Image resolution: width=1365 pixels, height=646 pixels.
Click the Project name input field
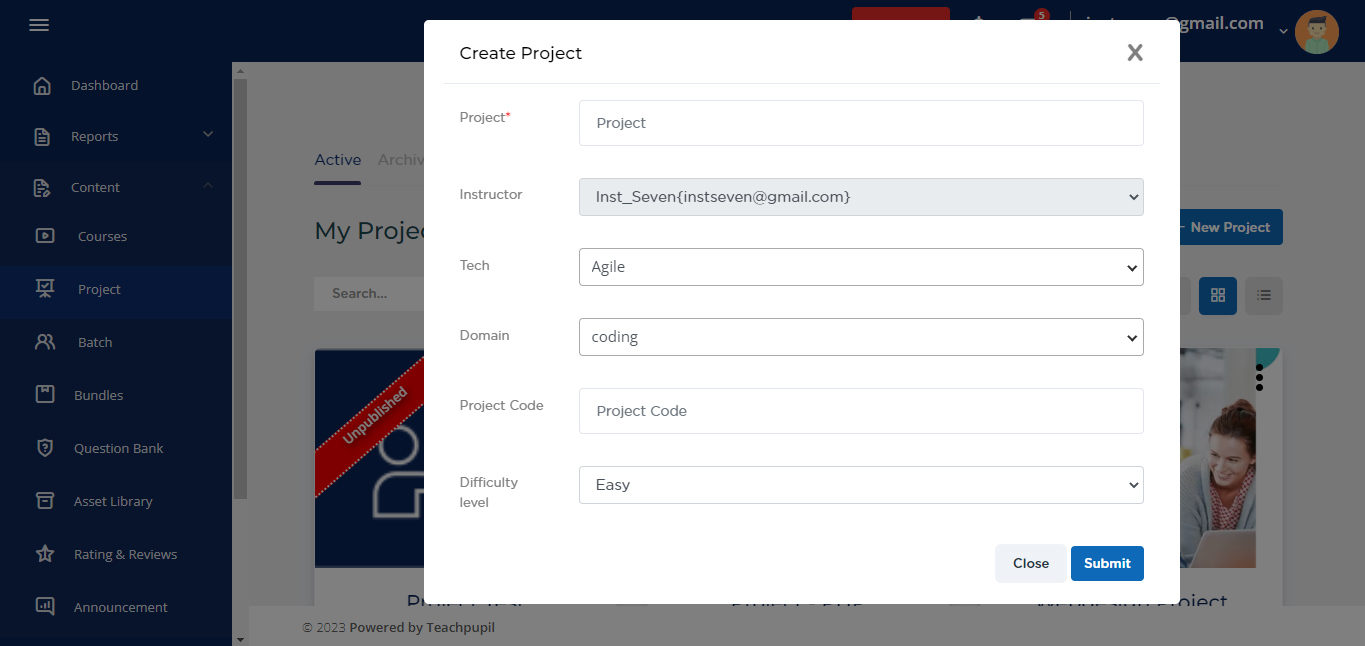click(860, 123)
